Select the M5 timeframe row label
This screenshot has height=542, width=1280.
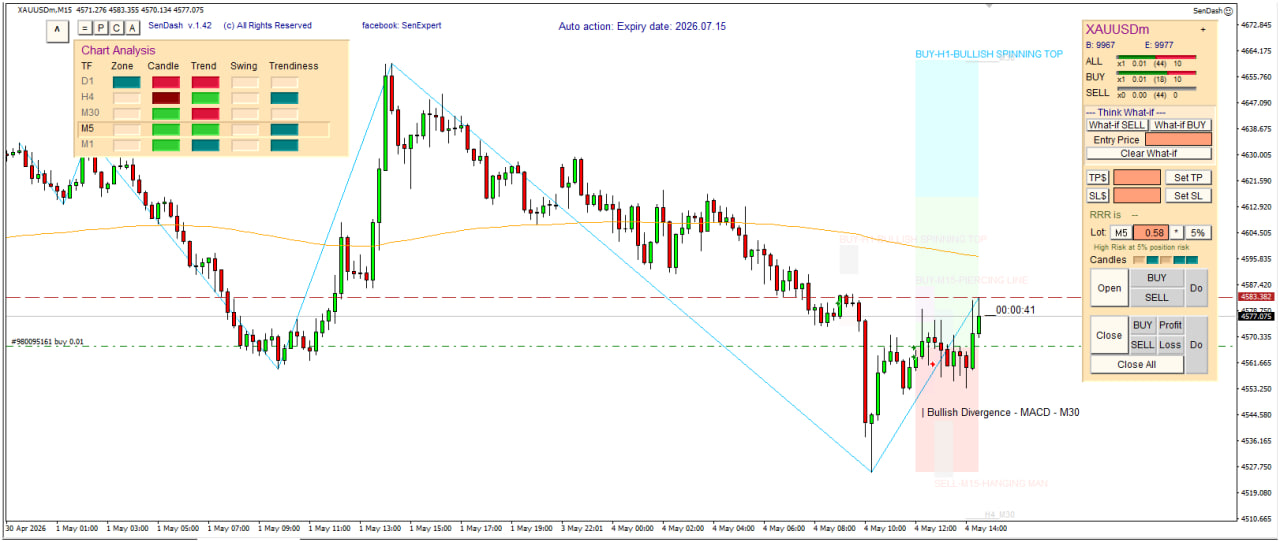coord(88,130)
